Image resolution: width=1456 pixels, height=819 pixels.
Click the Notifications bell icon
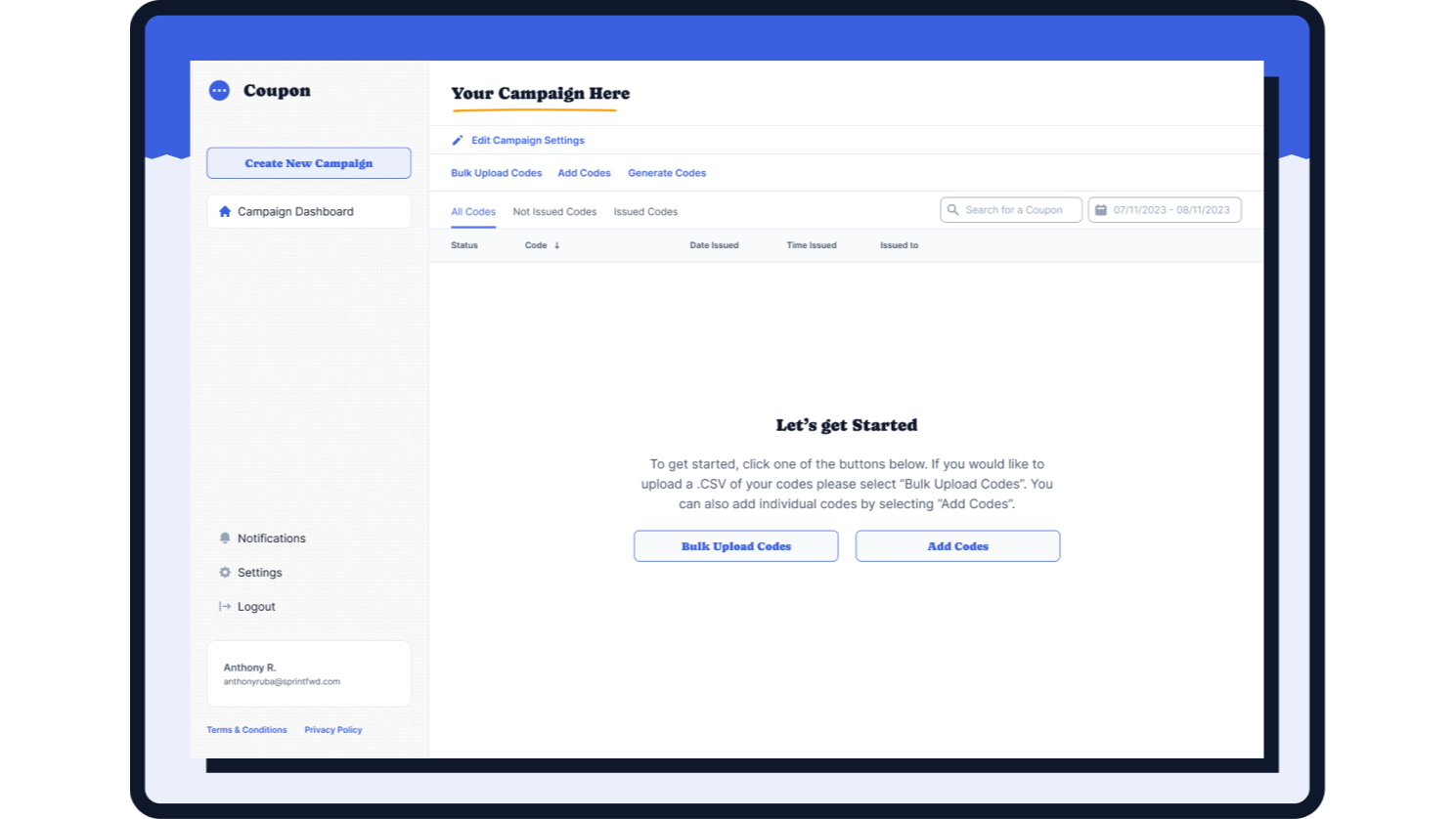[x=225, y=539]
